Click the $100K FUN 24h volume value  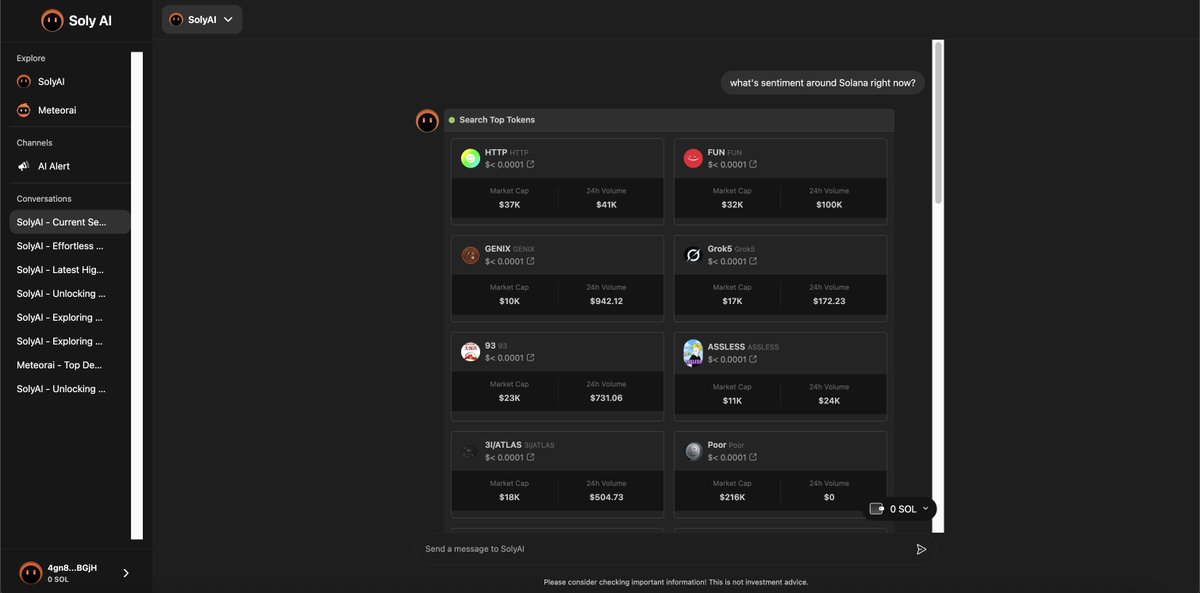829,204
